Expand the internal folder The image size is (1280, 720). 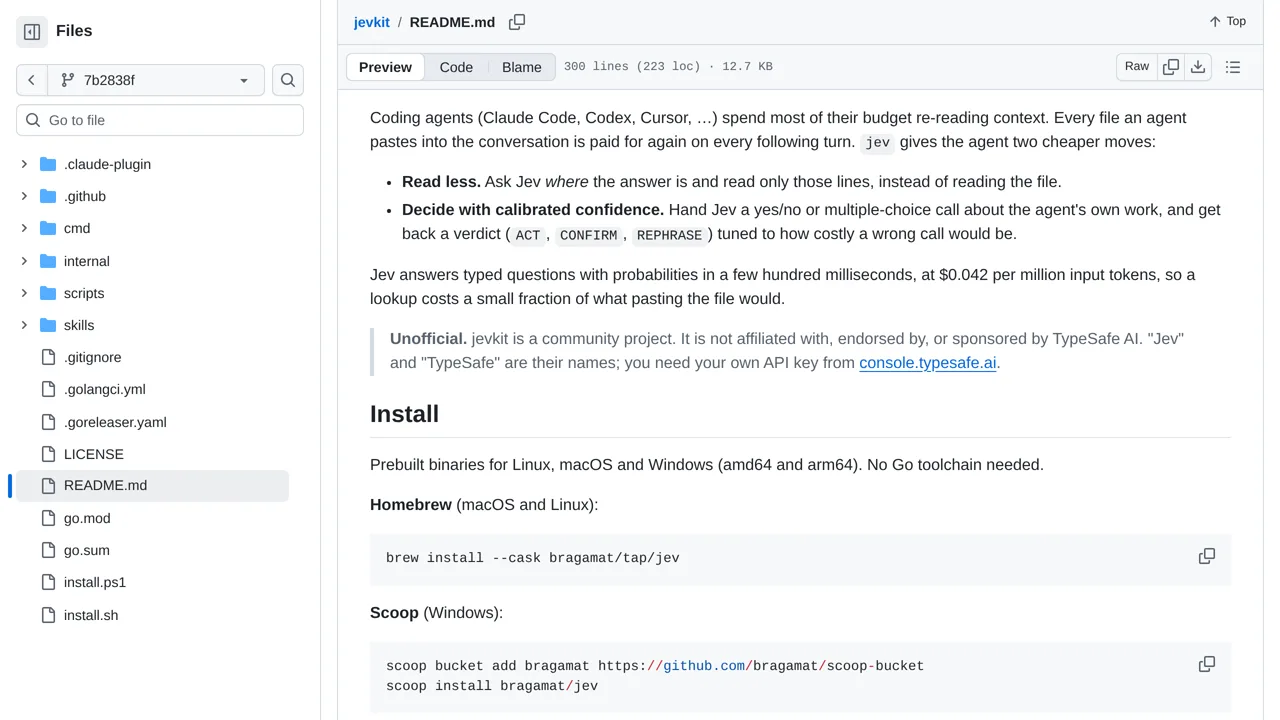[x=24, y=261]
